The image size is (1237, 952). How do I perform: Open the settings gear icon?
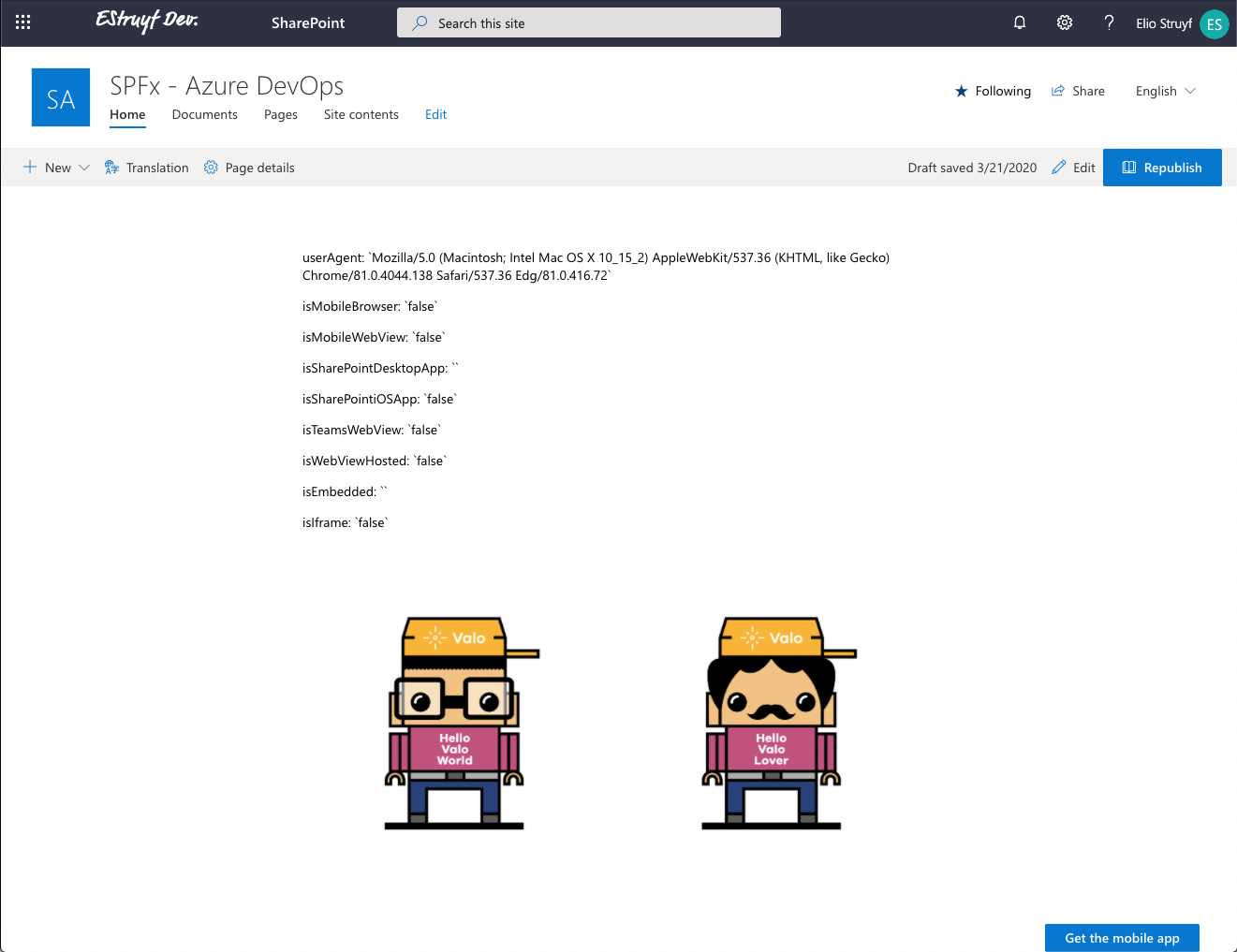1065,22
